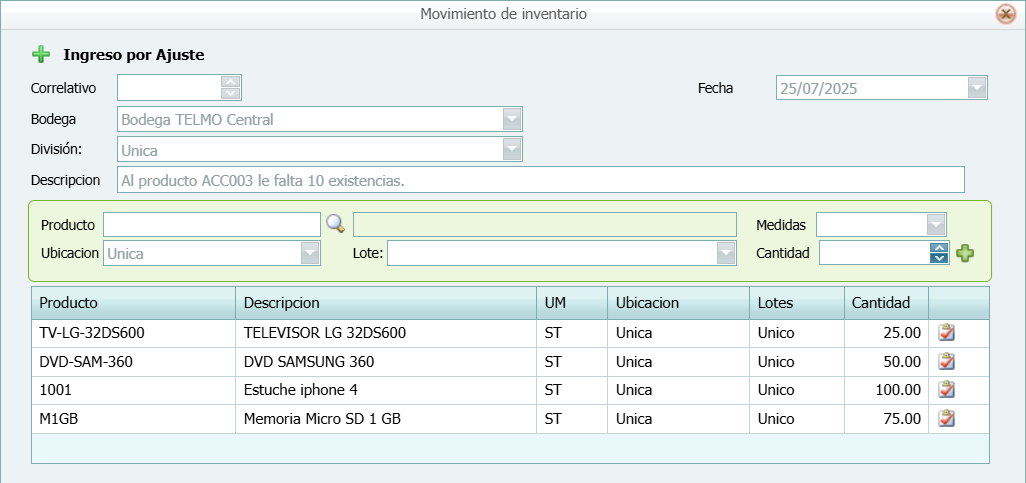The image size is (1026, 483).
Task: Click the Producto input field
Action: click(211, 224)
